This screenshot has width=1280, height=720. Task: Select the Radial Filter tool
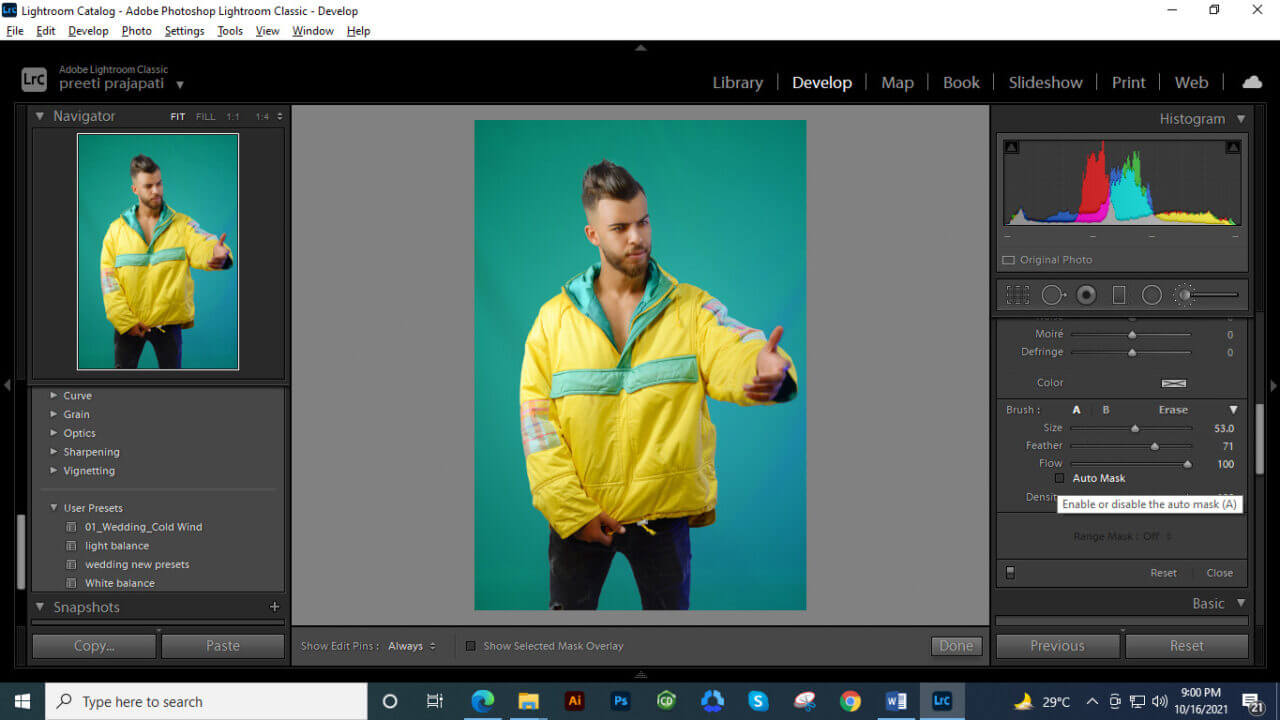[1152, 294]
